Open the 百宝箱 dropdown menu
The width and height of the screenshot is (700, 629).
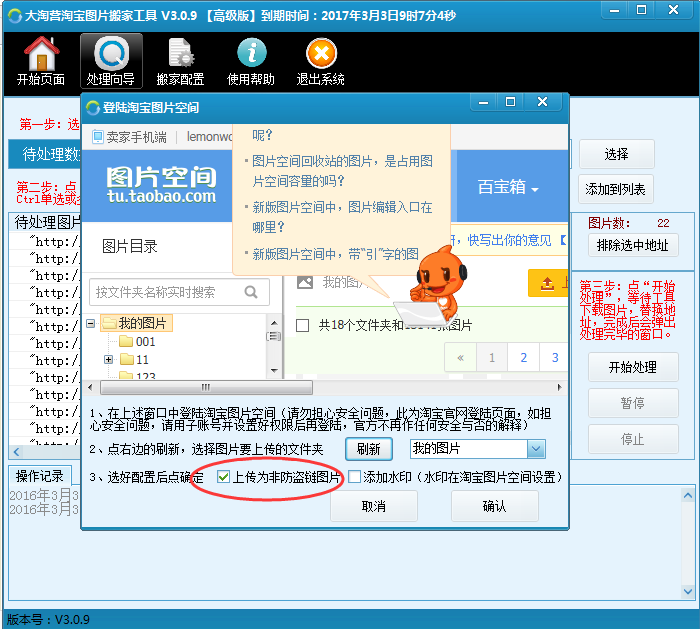[508, 187]
